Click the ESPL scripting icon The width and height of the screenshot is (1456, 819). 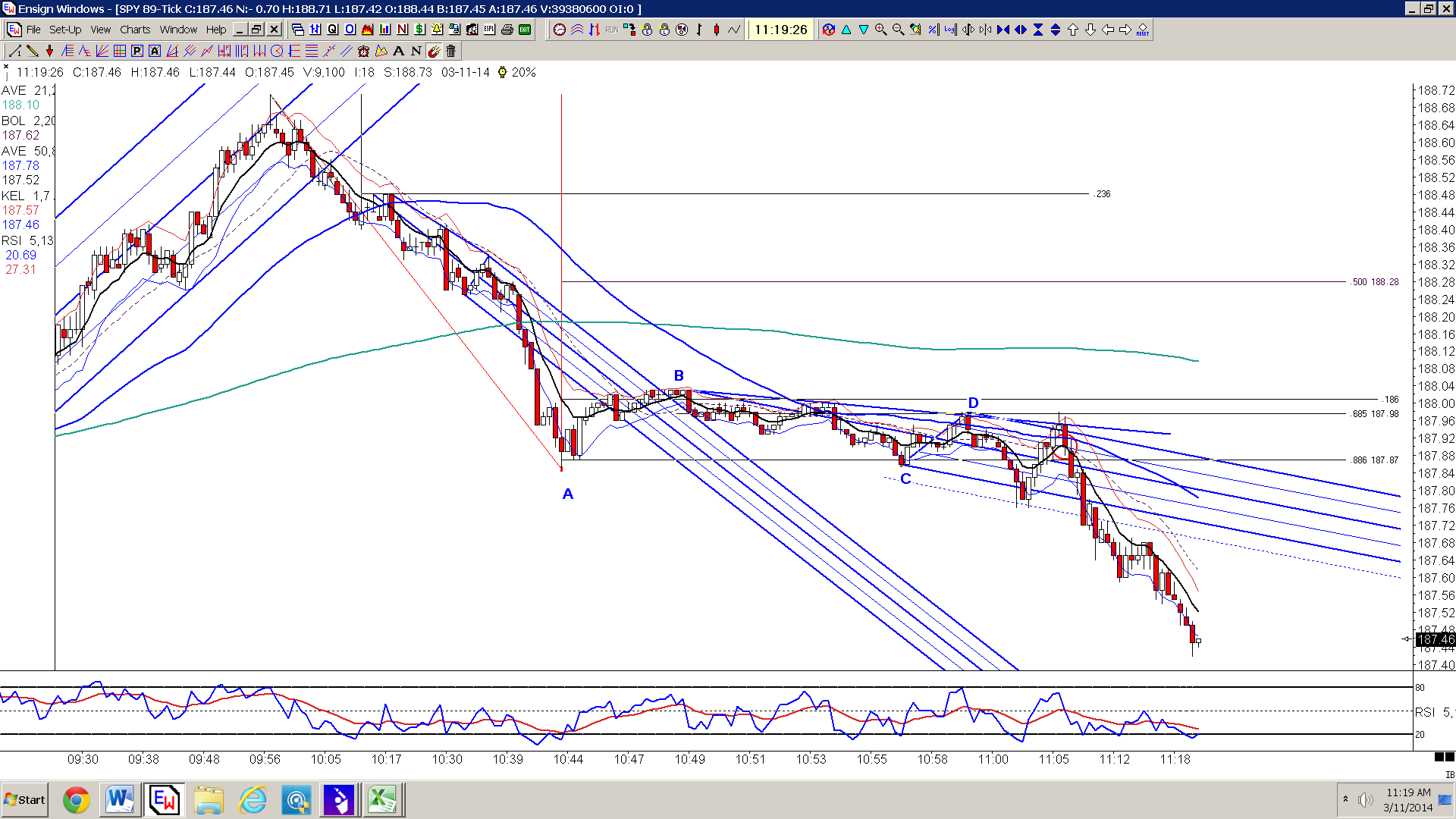pos(489,30)
